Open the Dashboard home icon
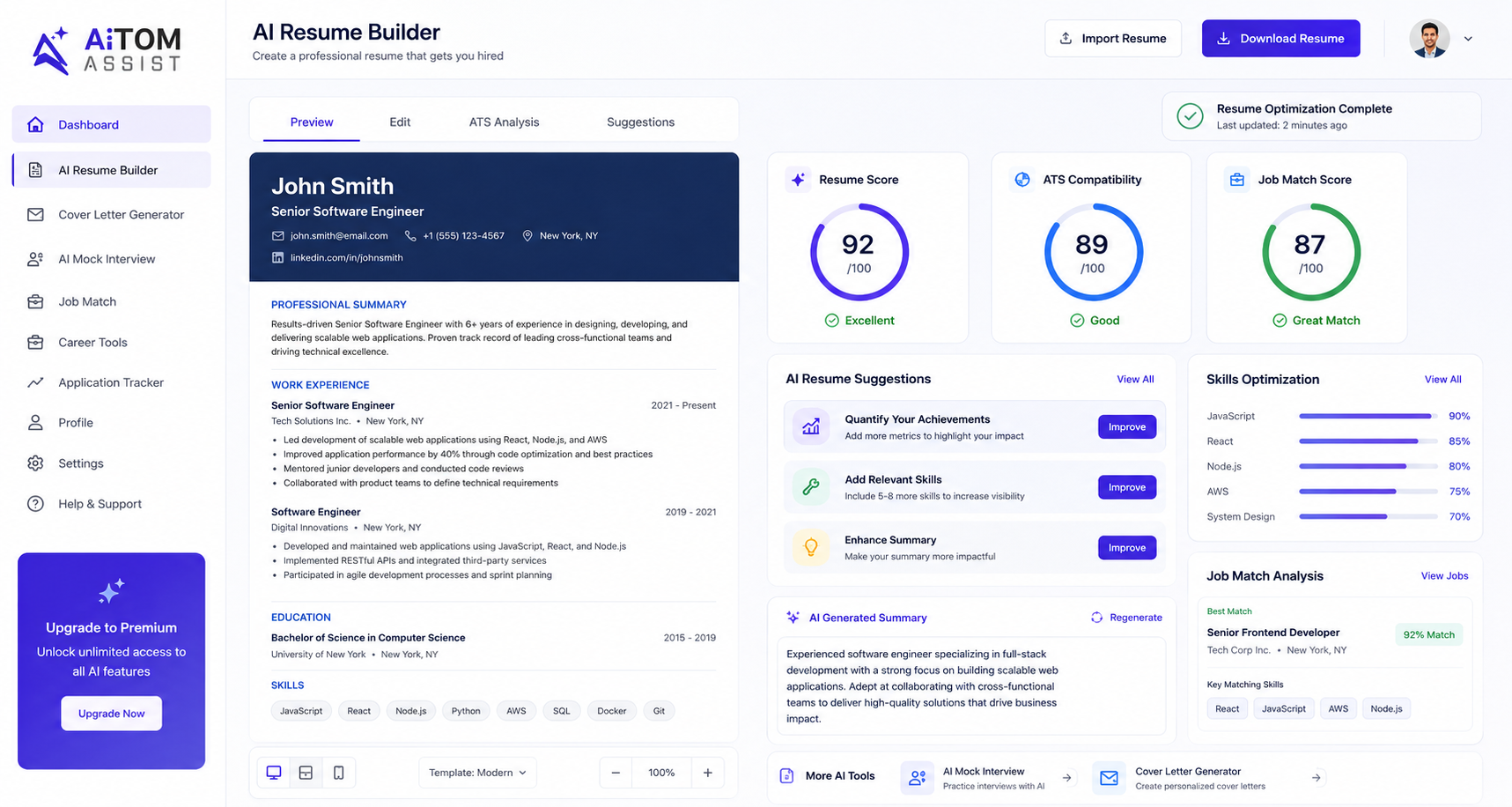The height and width of the screenshot is (807, 1512). [35, 124]
